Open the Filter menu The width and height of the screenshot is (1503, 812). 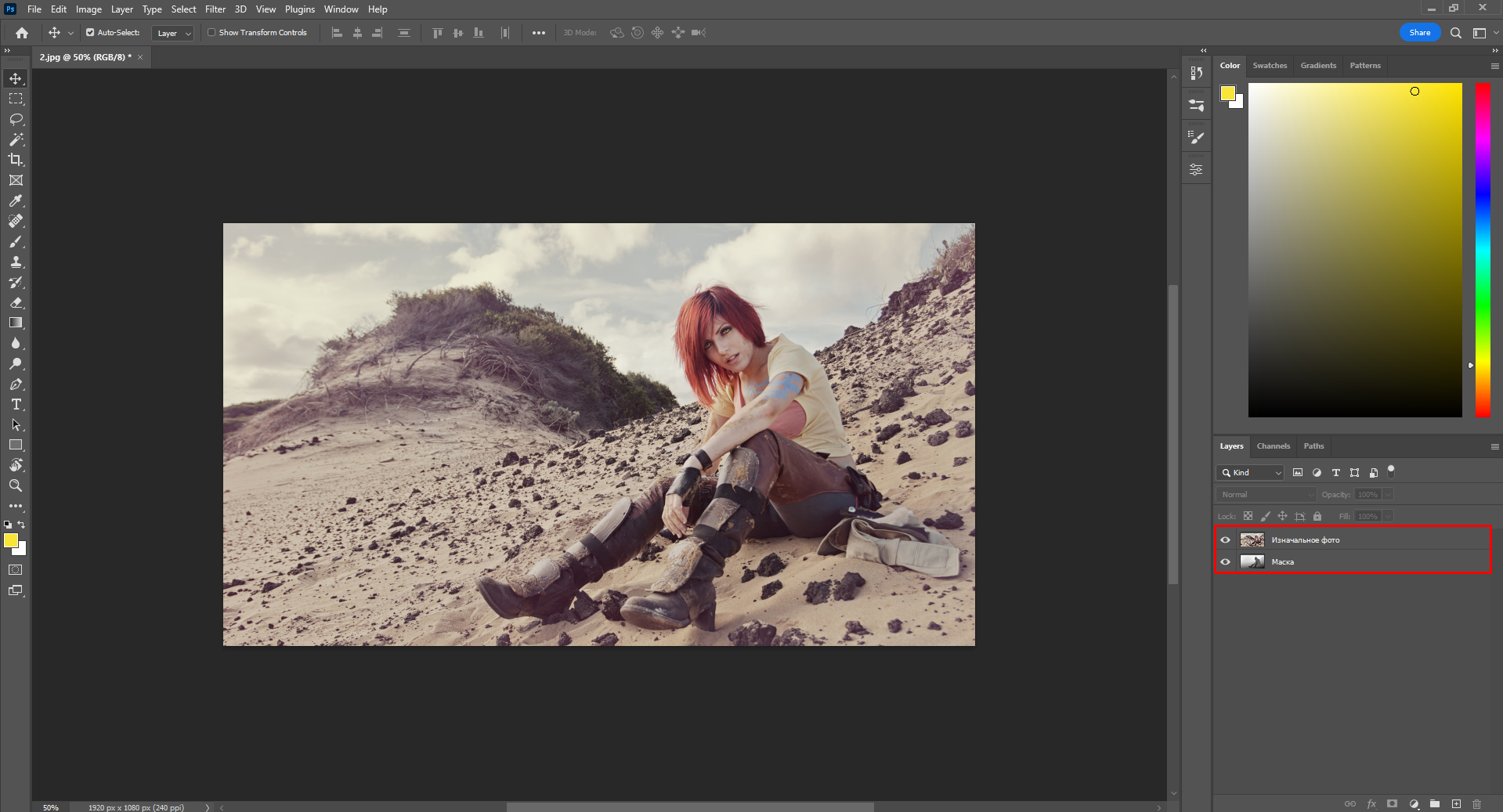[215, 9]
